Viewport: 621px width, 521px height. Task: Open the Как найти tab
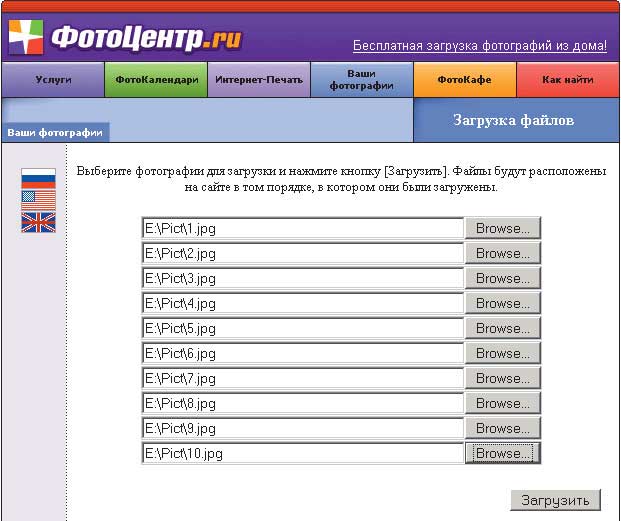[568, 80]
